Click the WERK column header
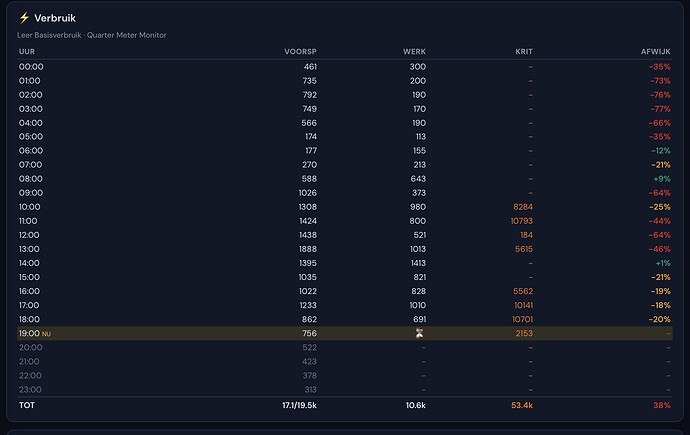The width and height of the screenshot is (690, 435). point(415,51)
